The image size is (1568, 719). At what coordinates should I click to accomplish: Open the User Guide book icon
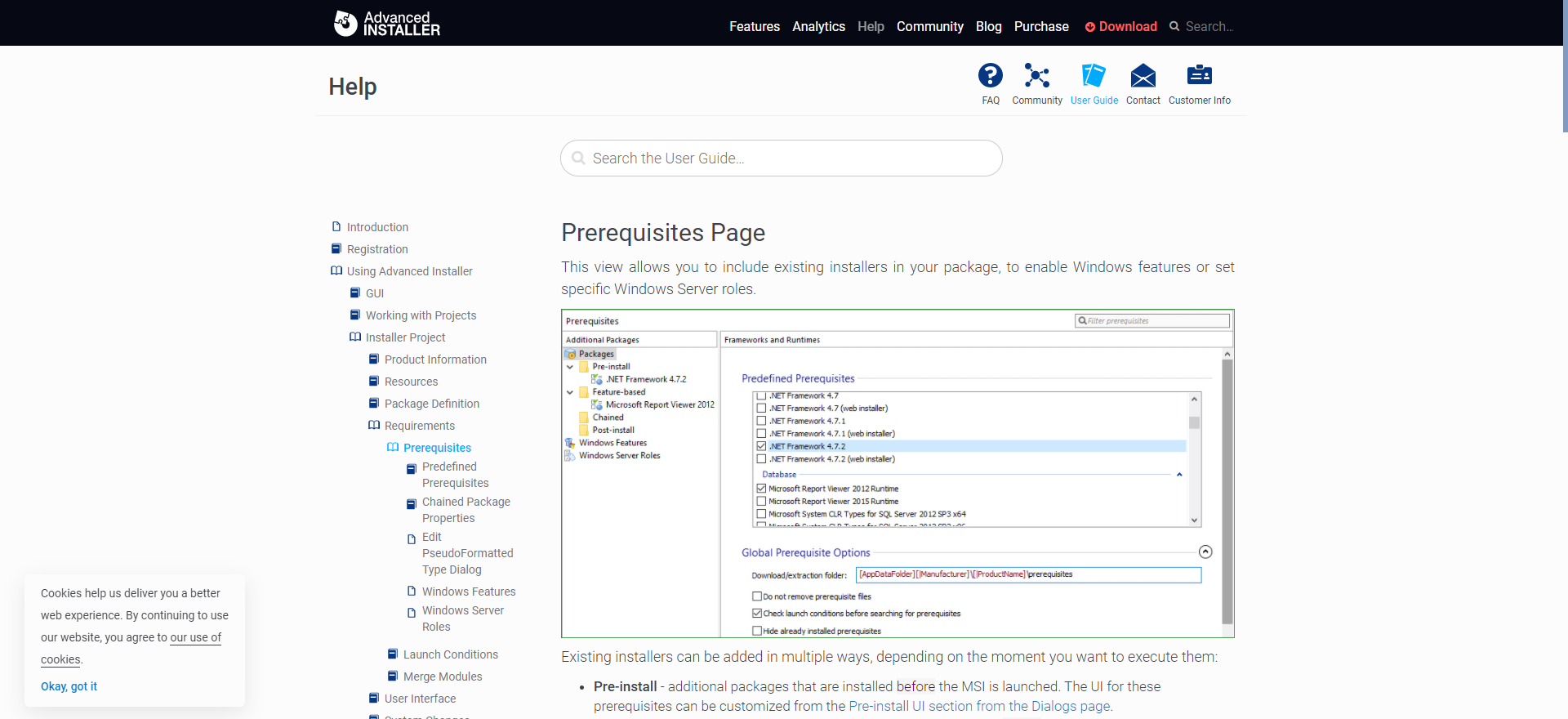(x=1094, y=76)
